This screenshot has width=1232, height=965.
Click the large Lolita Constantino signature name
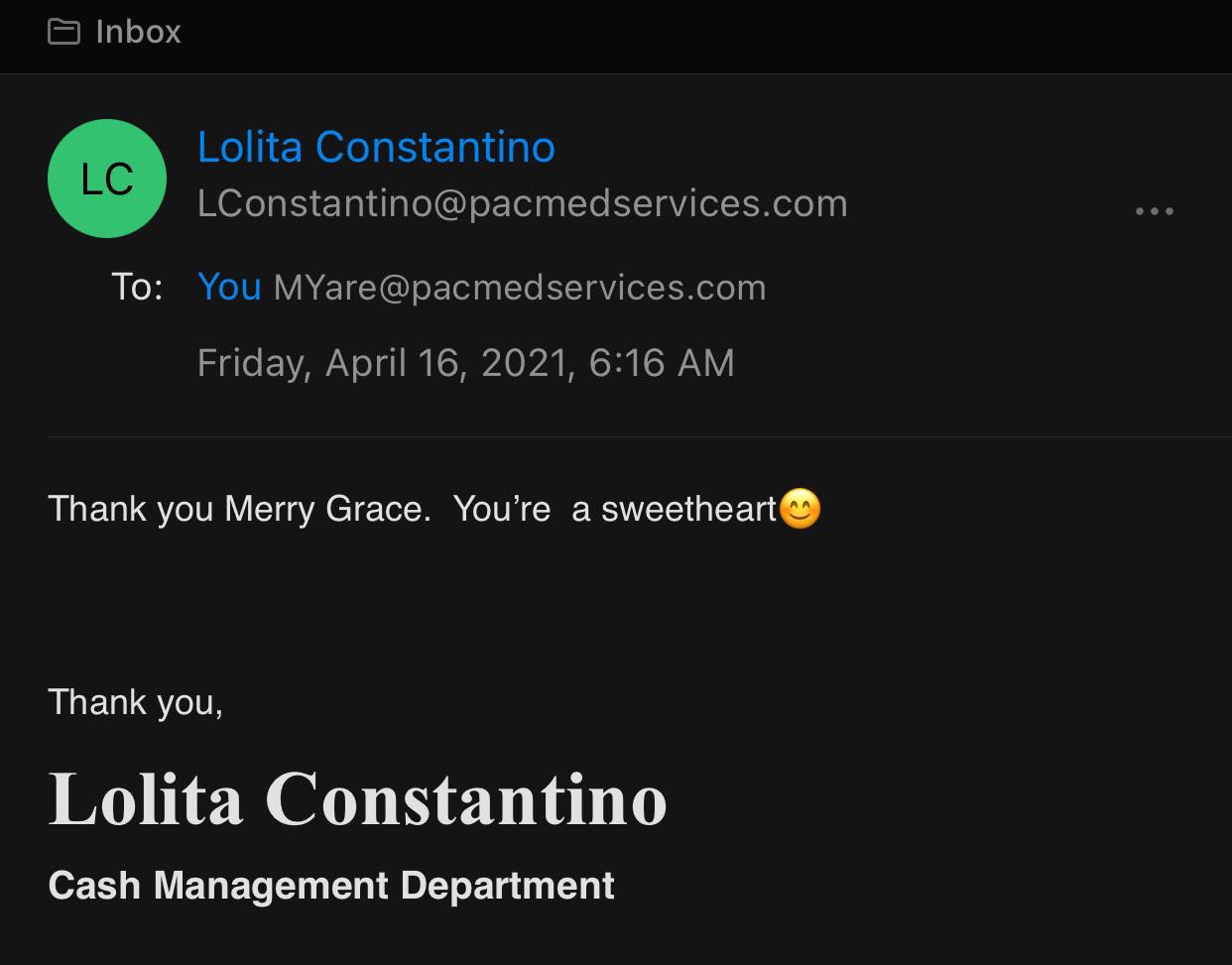(x=357, y=799)
